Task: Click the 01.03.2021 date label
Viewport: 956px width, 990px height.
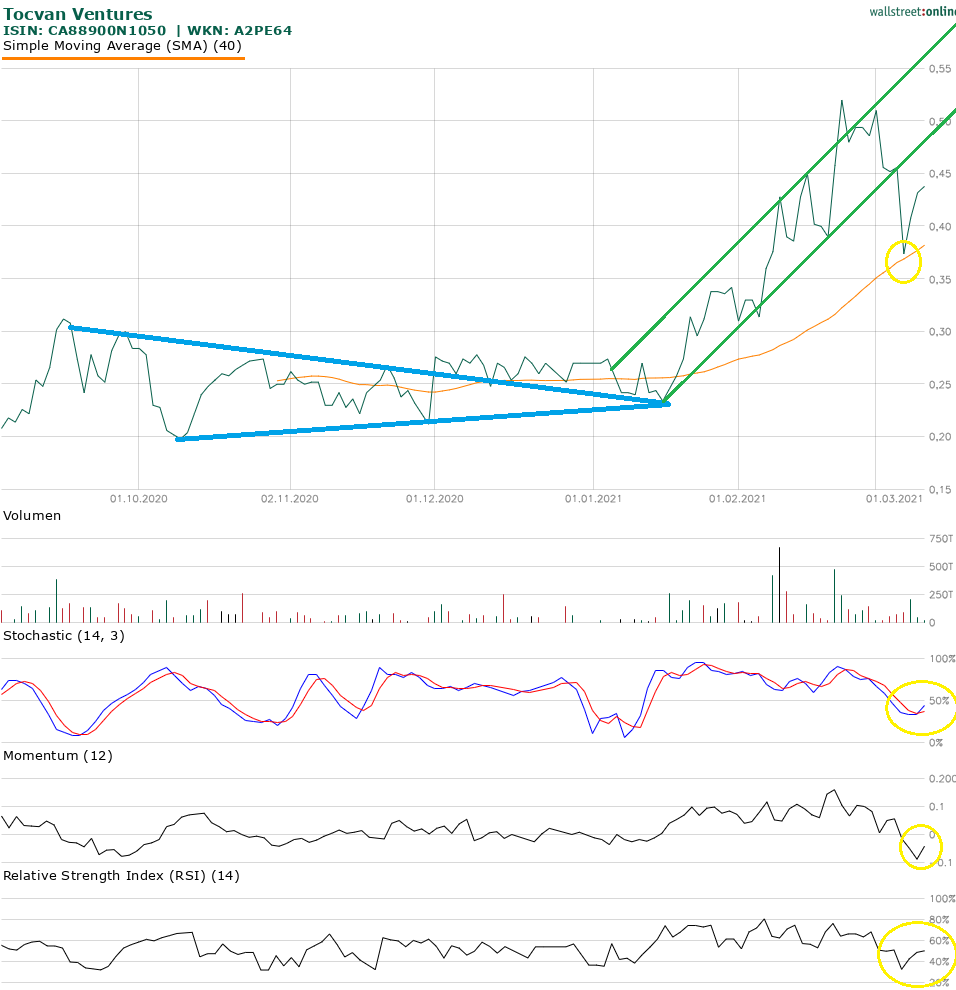Action: pos(894,499)
